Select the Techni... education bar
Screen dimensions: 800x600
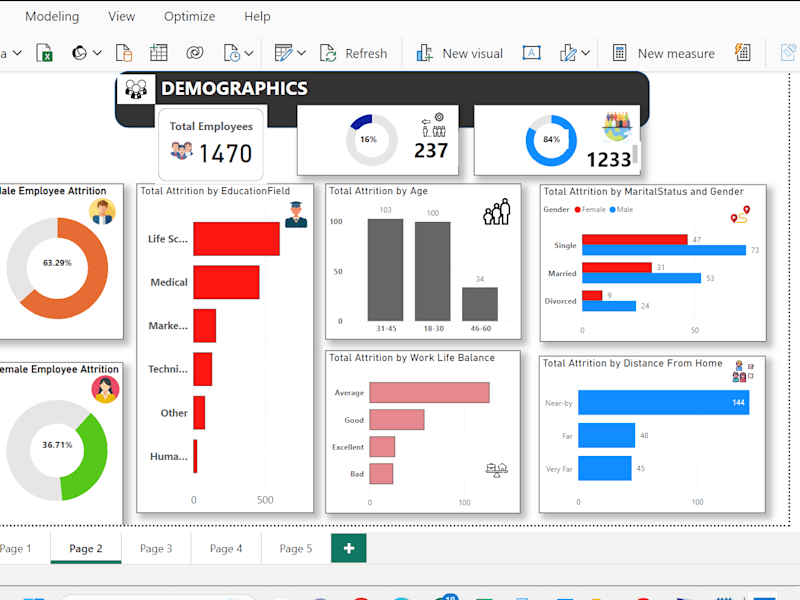(x=203, y=369)
